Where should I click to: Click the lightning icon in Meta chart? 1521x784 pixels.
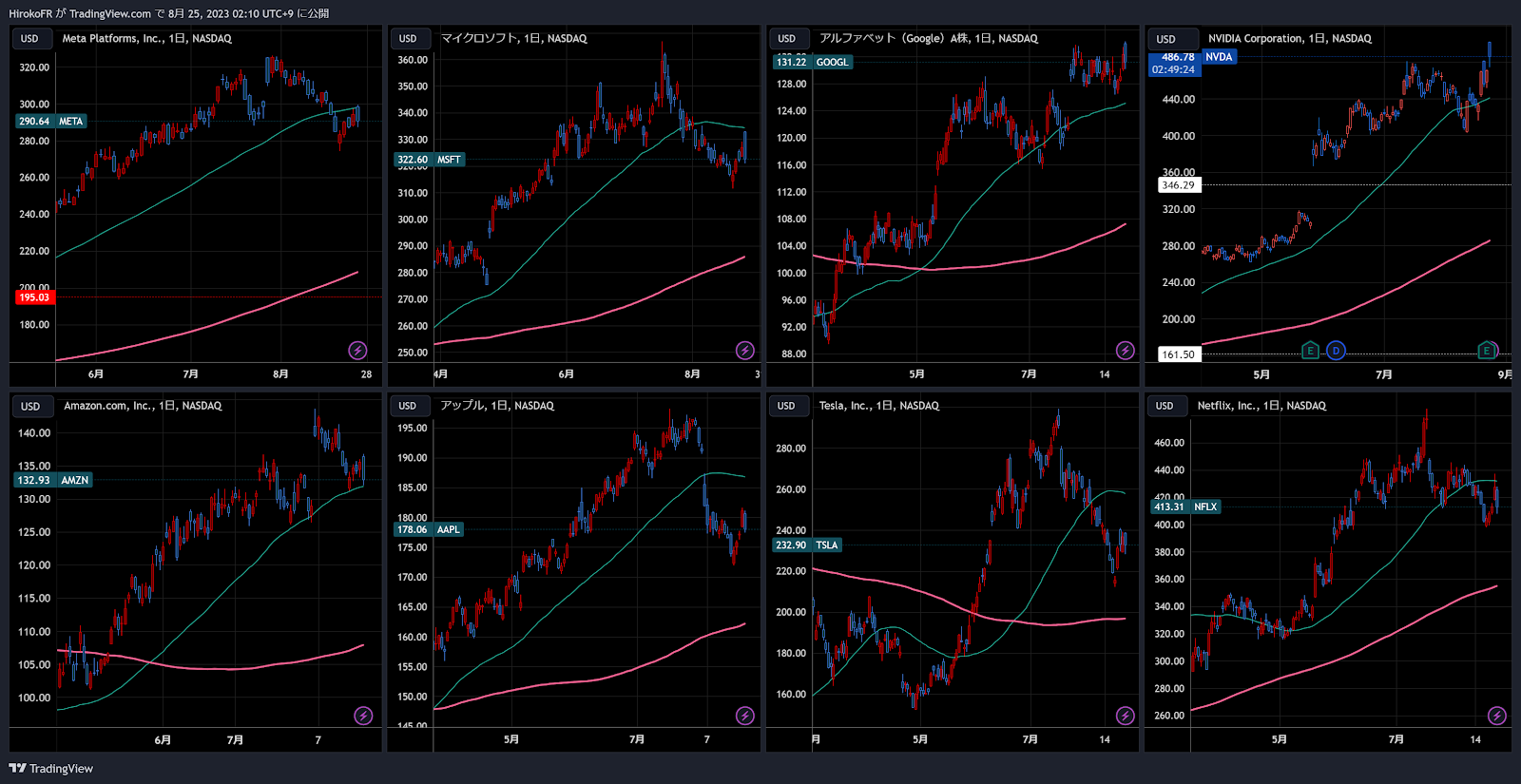357,351
